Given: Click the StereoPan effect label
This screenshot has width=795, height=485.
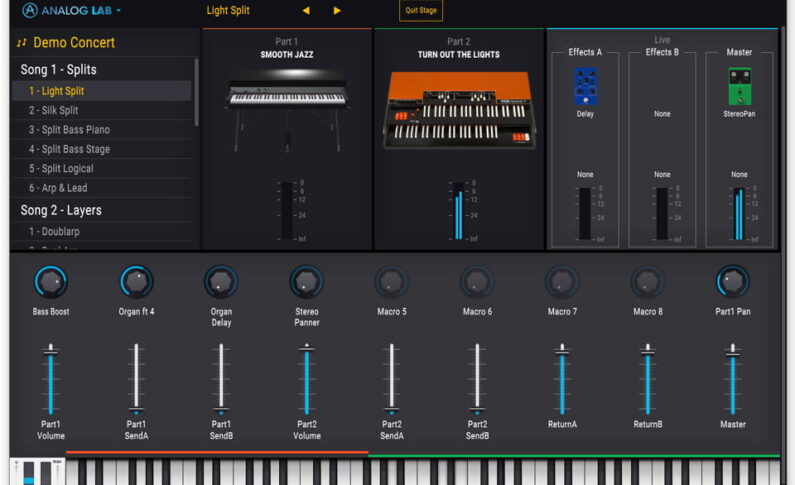Looking at the screenshot, I should tap(739, 114).
